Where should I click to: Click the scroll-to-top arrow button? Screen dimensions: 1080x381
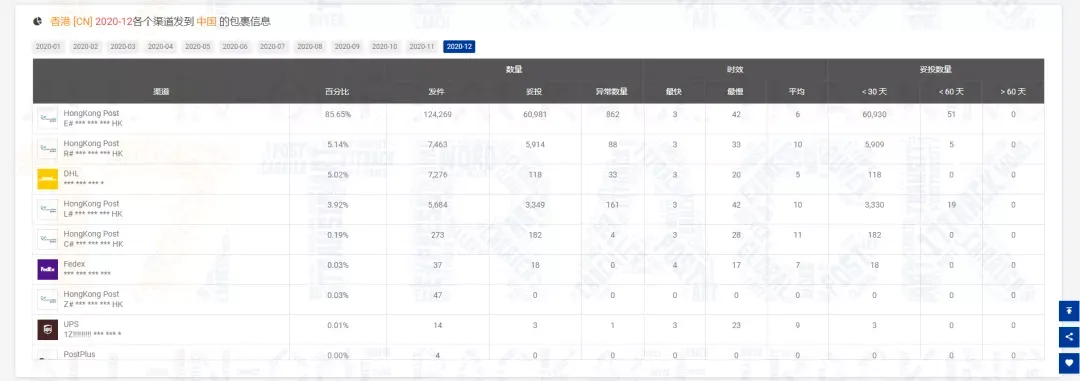click(x=1069, y=311)
